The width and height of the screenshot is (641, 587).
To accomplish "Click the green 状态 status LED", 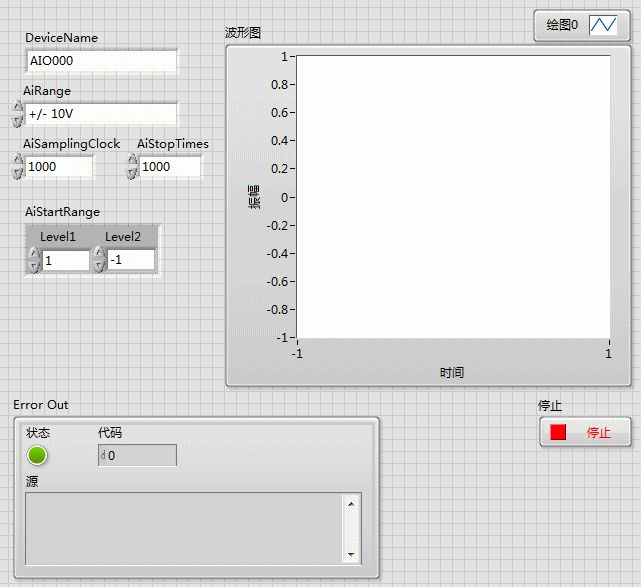I will [37, 455].
